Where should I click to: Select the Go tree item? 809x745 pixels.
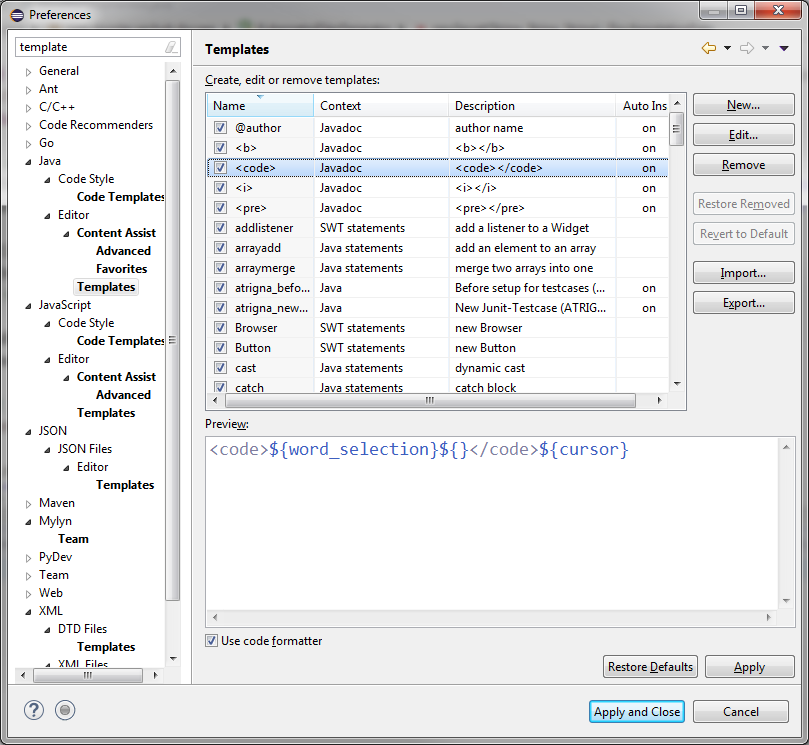coord(46,143)
